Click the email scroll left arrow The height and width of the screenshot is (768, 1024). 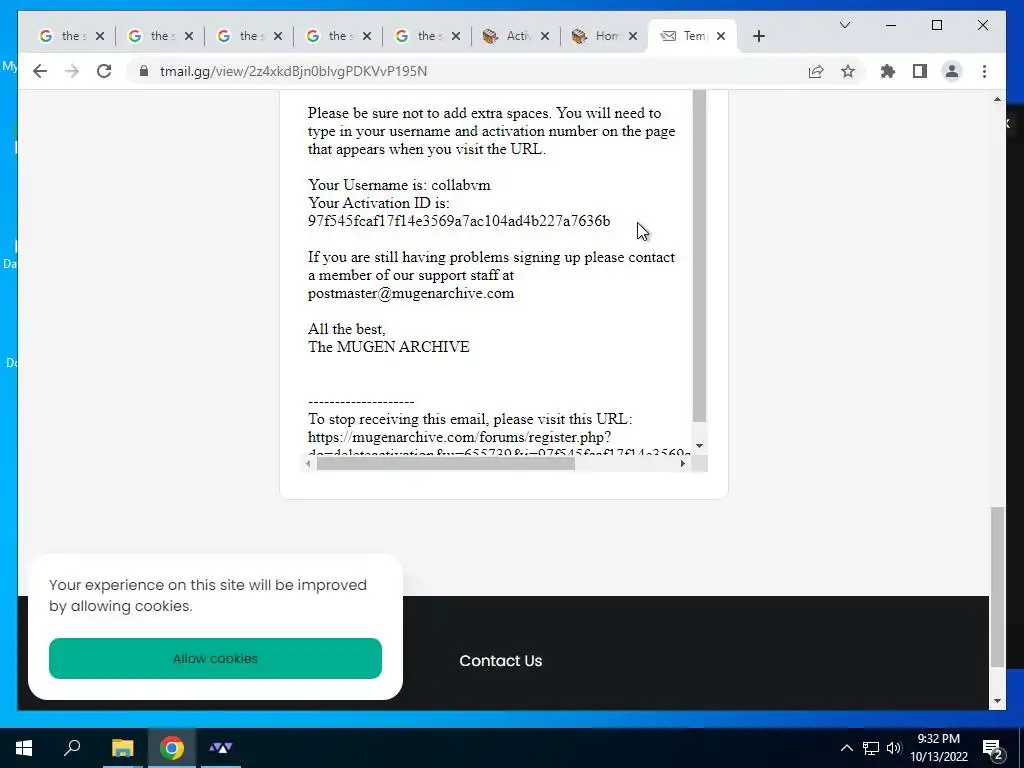point(308,464)
